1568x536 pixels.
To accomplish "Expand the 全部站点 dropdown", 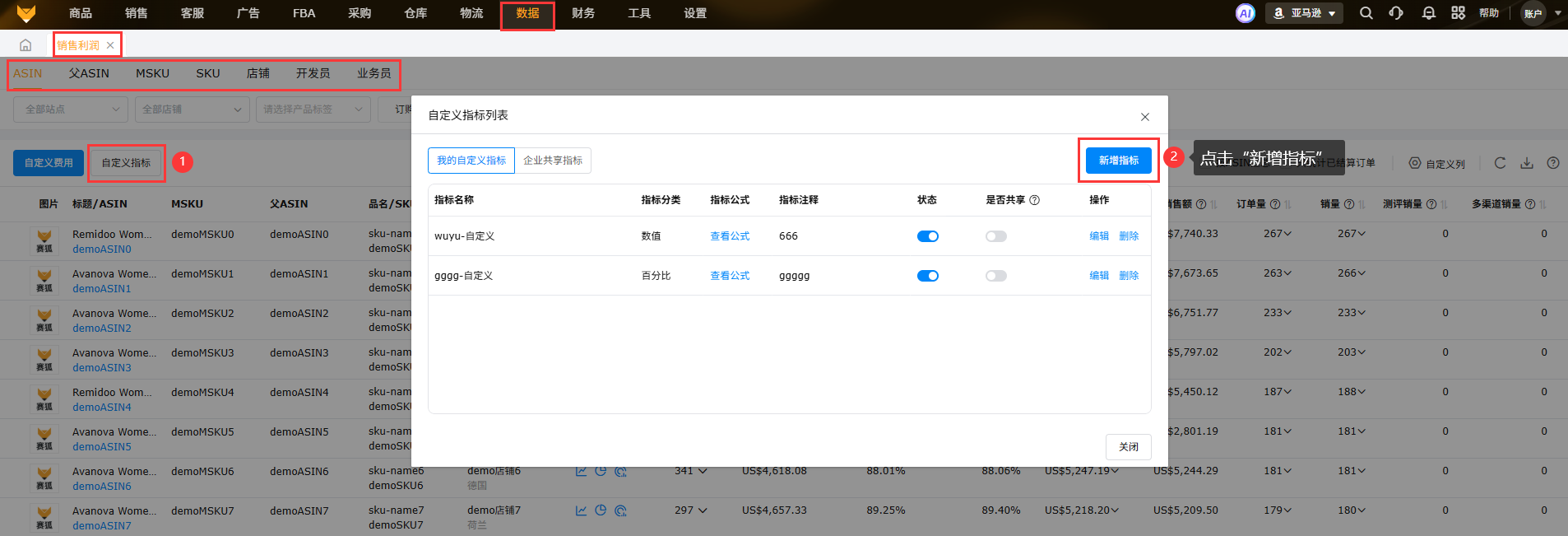I will pos(71,109).
